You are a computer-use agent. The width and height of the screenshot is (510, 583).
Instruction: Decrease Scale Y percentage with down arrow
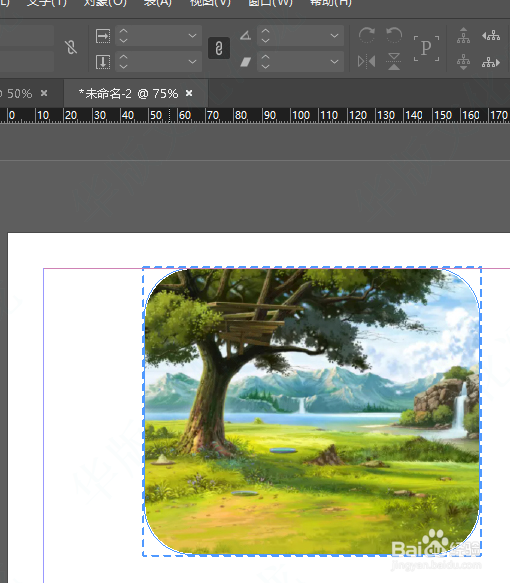pos(123,66)
